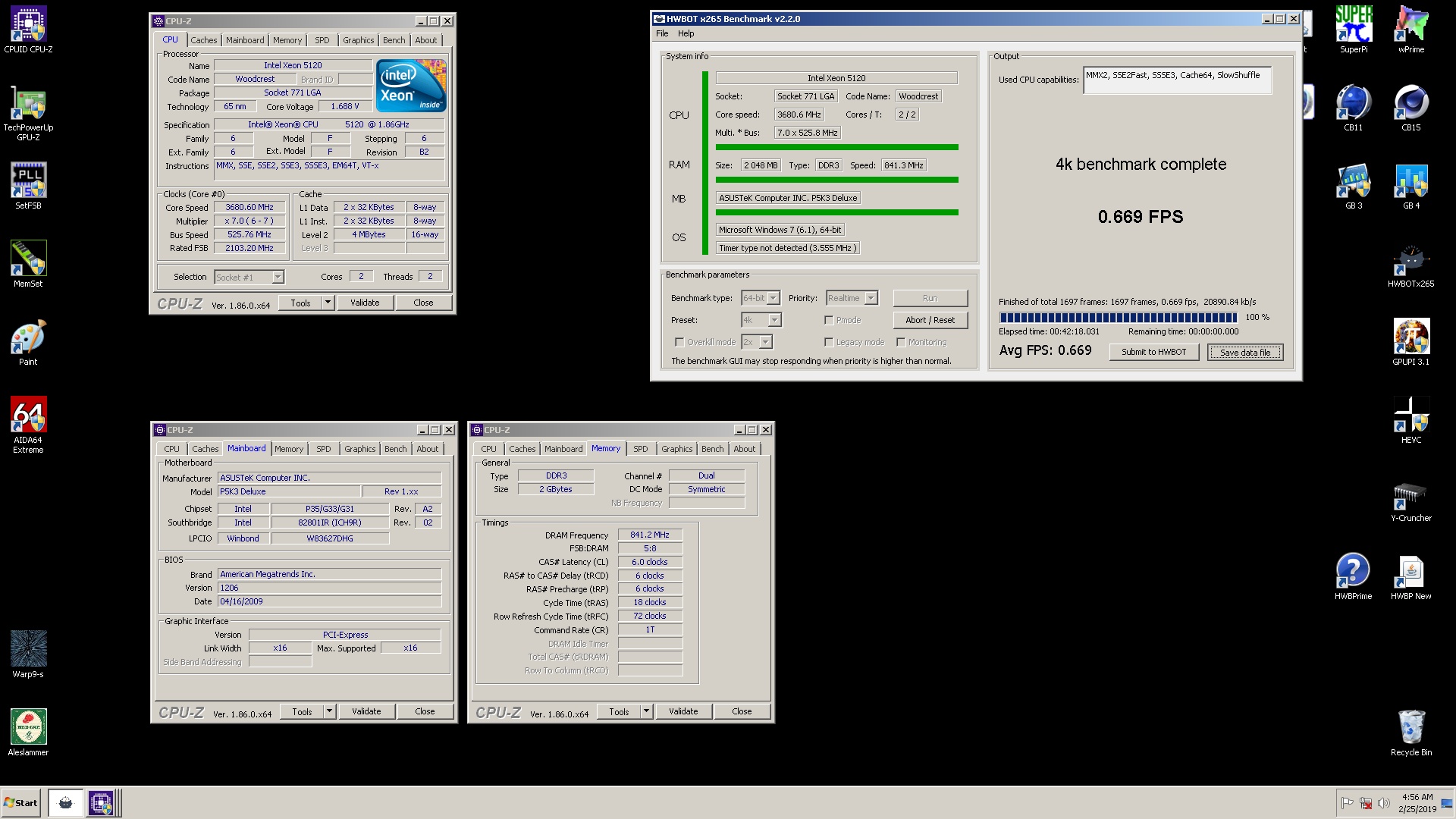Launch the HEVC desktop icon
Viewport: 1456px width, 819px height.
[1411, 421]
